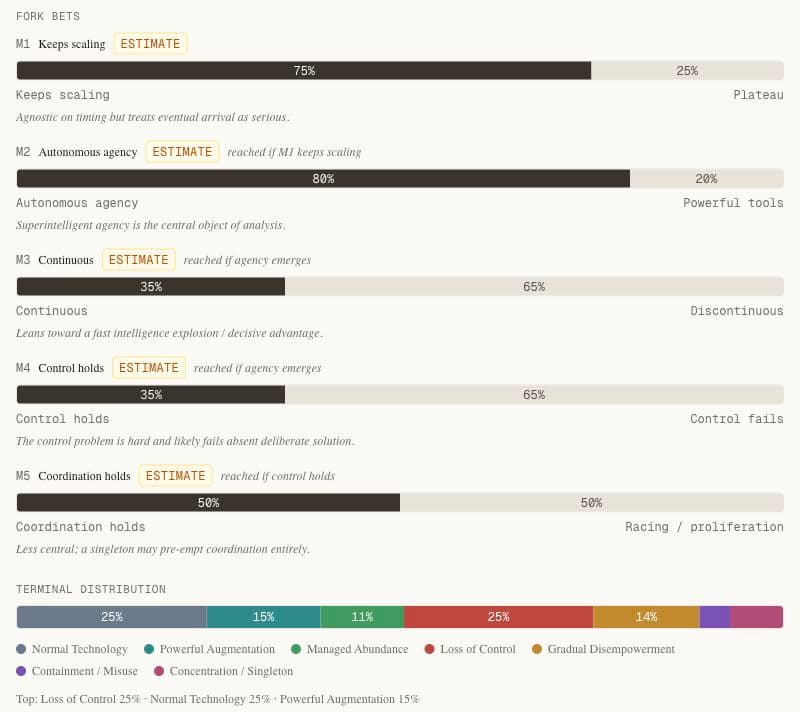Click the 'The control problem is hard' description
The height and width of the screenshot is (712, 800).
point(185,441)
